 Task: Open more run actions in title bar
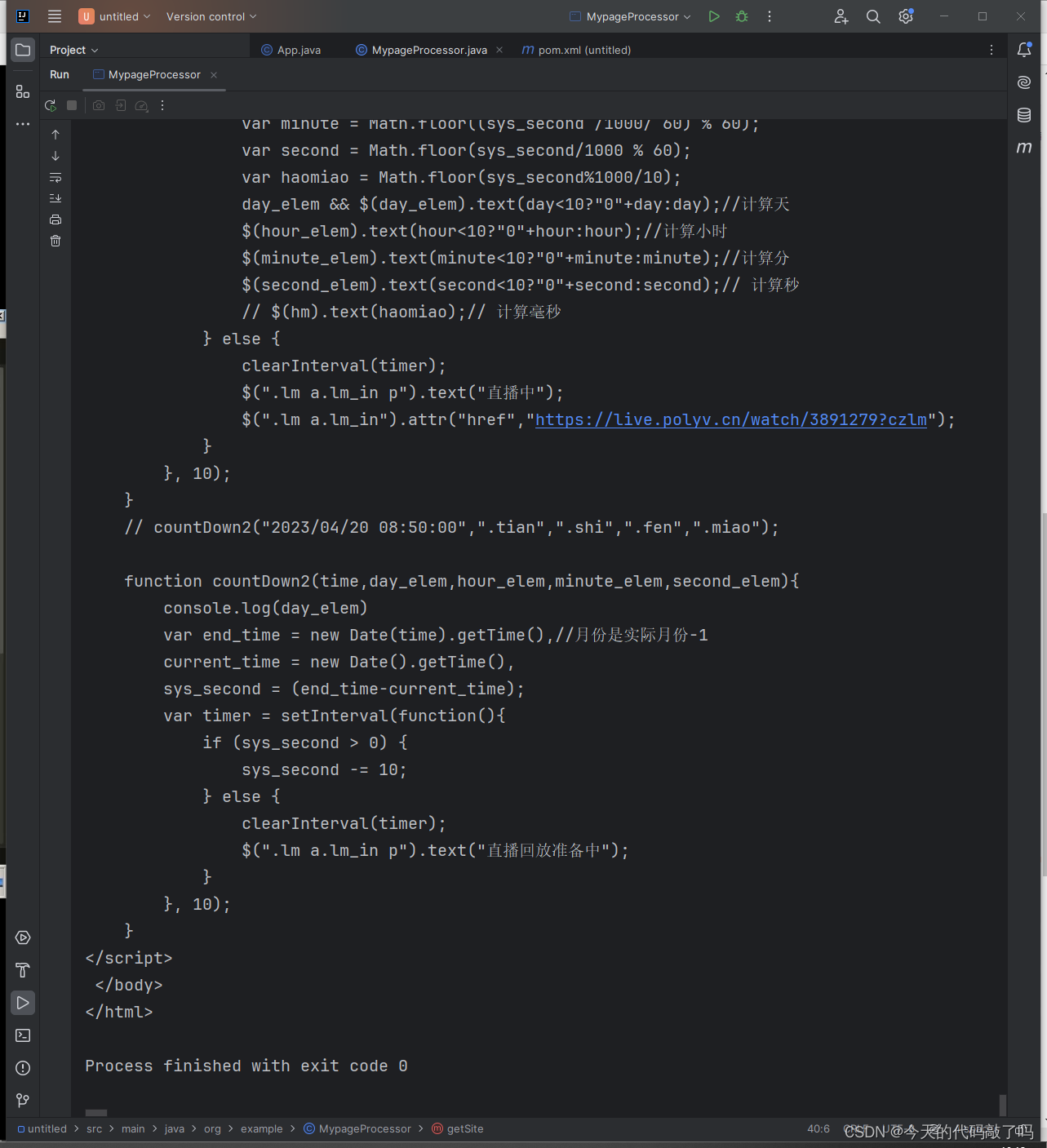pos(770,16)
